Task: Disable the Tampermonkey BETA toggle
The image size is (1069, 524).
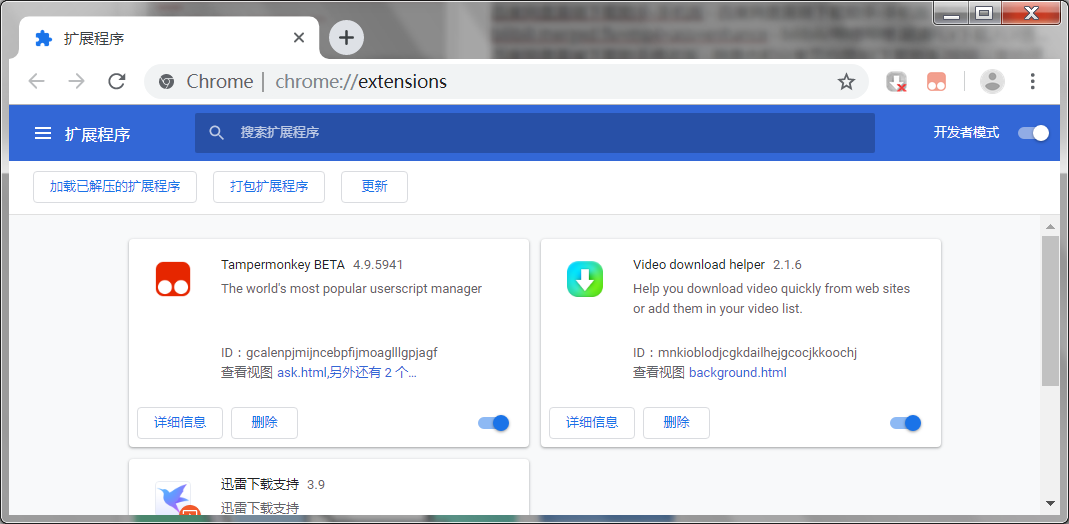Action: (494, 423)
